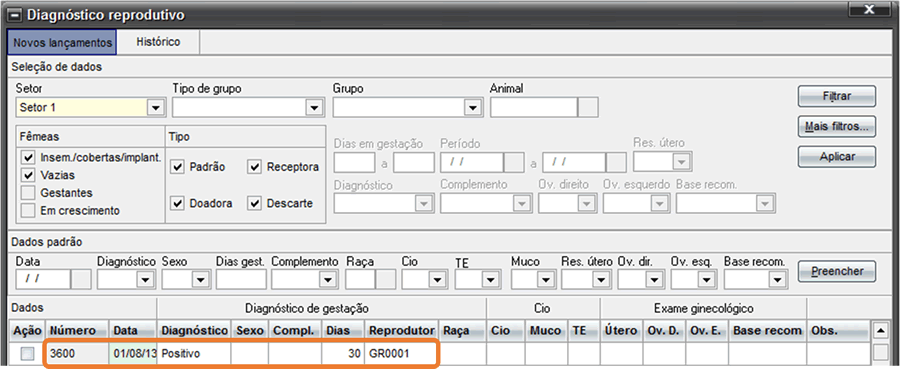
Task: Click the Filtrar button
Action: (837, 96)
